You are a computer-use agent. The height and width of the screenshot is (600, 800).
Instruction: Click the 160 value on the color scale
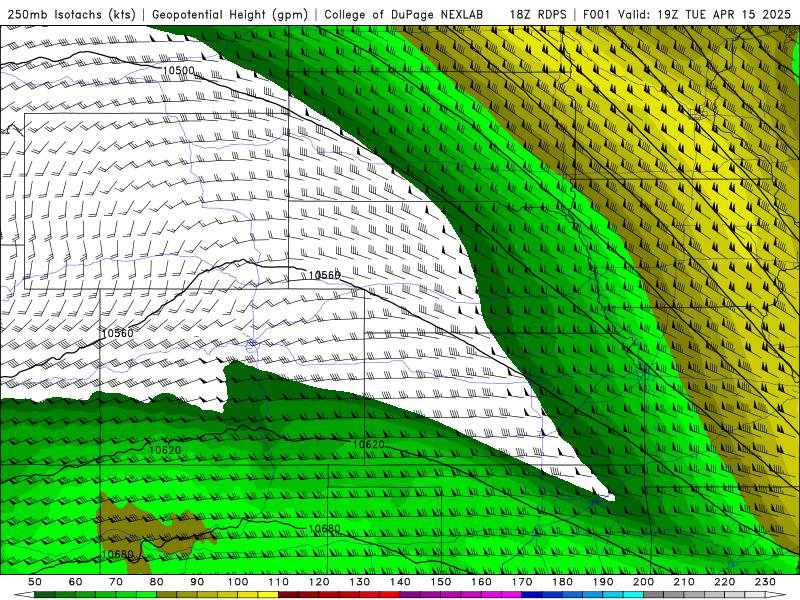coord(481,582)
